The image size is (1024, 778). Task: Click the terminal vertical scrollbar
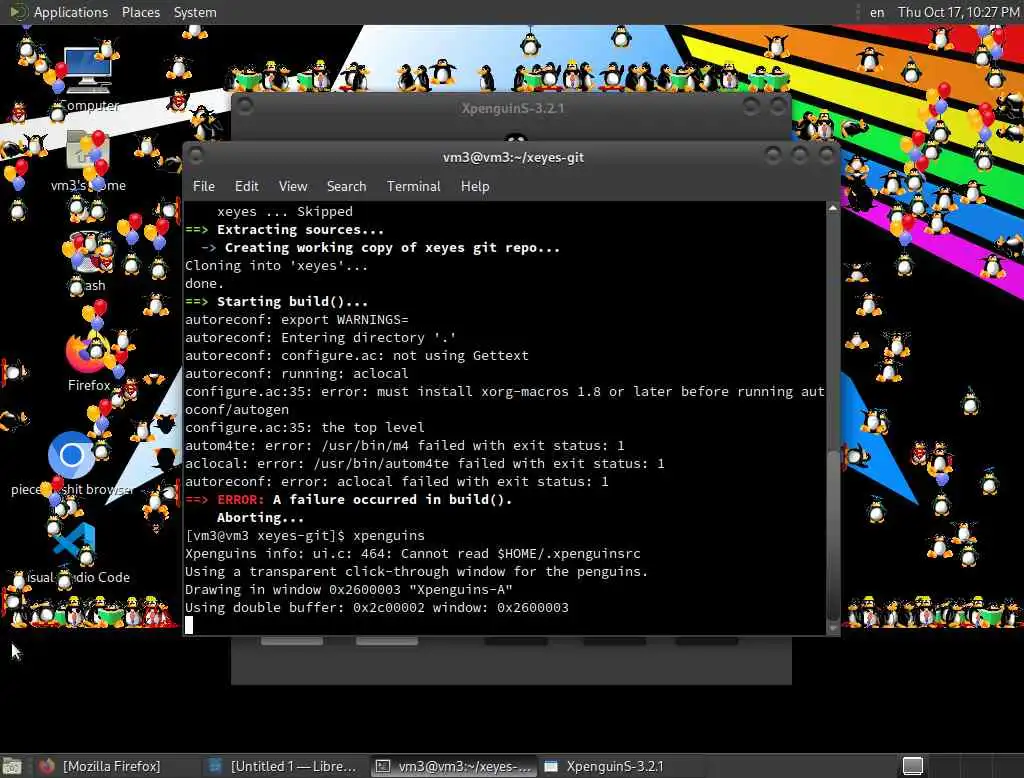pyautogui.click(x=833, y=418)
